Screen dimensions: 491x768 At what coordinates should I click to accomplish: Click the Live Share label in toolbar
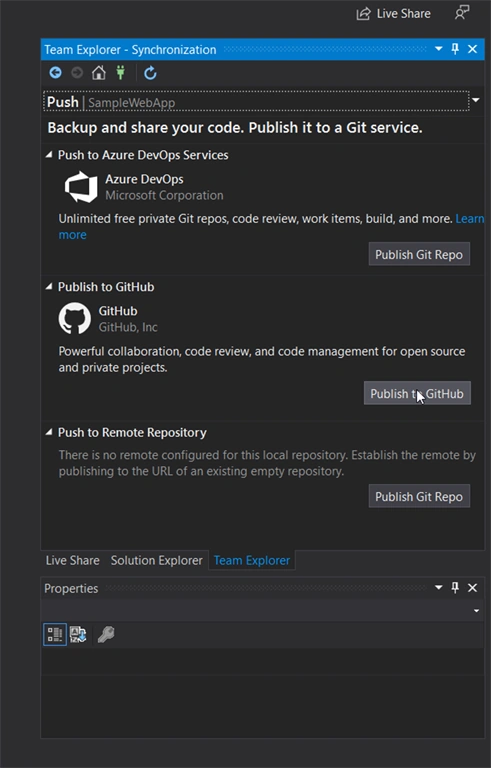click(x=404, y=14)
